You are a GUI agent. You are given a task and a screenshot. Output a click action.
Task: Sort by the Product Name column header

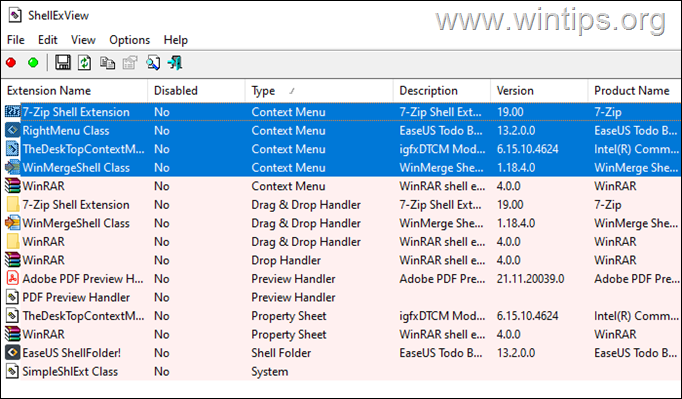coord(635,91)
